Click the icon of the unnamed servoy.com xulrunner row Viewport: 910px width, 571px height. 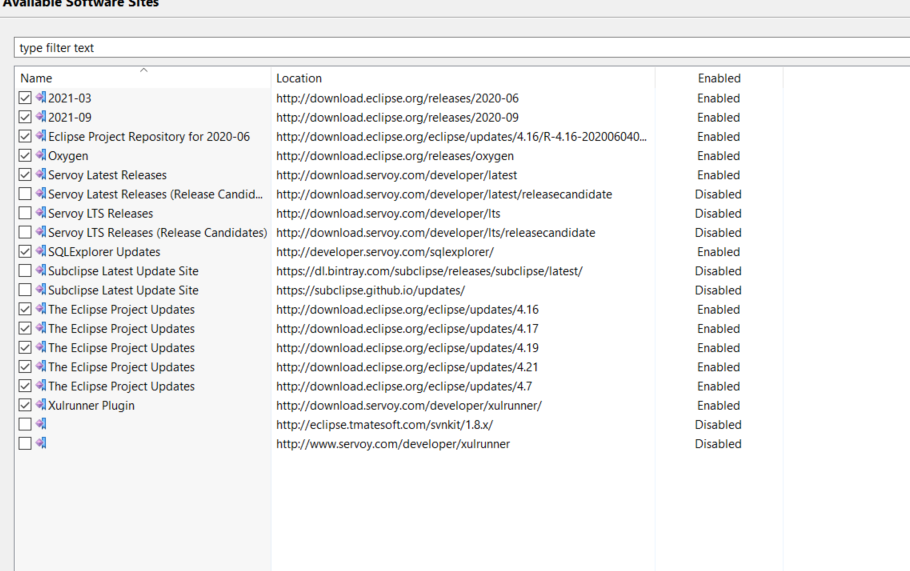coord(41,443)
